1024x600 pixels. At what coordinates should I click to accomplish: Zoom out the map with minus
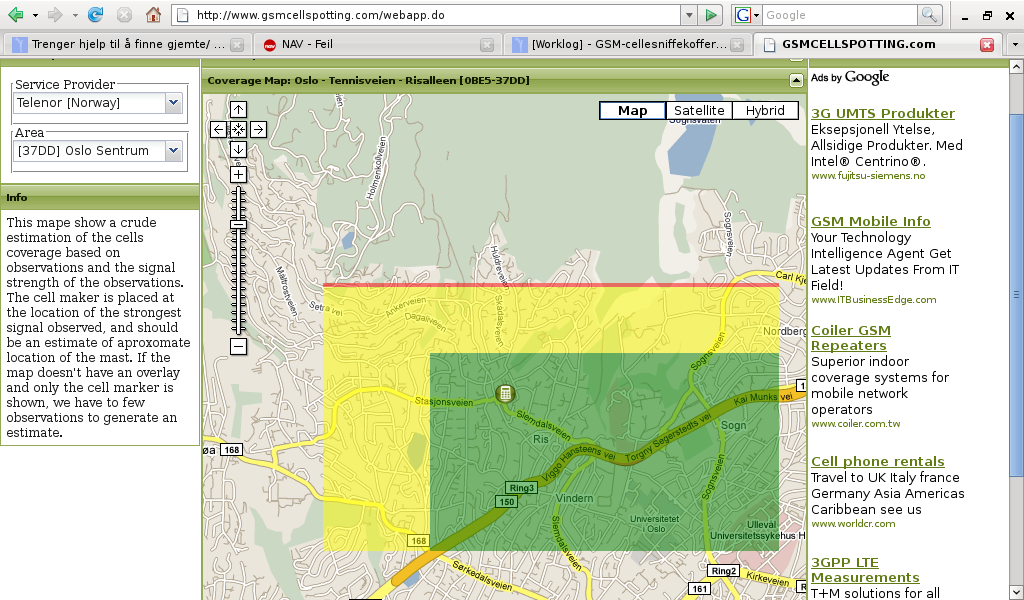[x=238, y=346]
